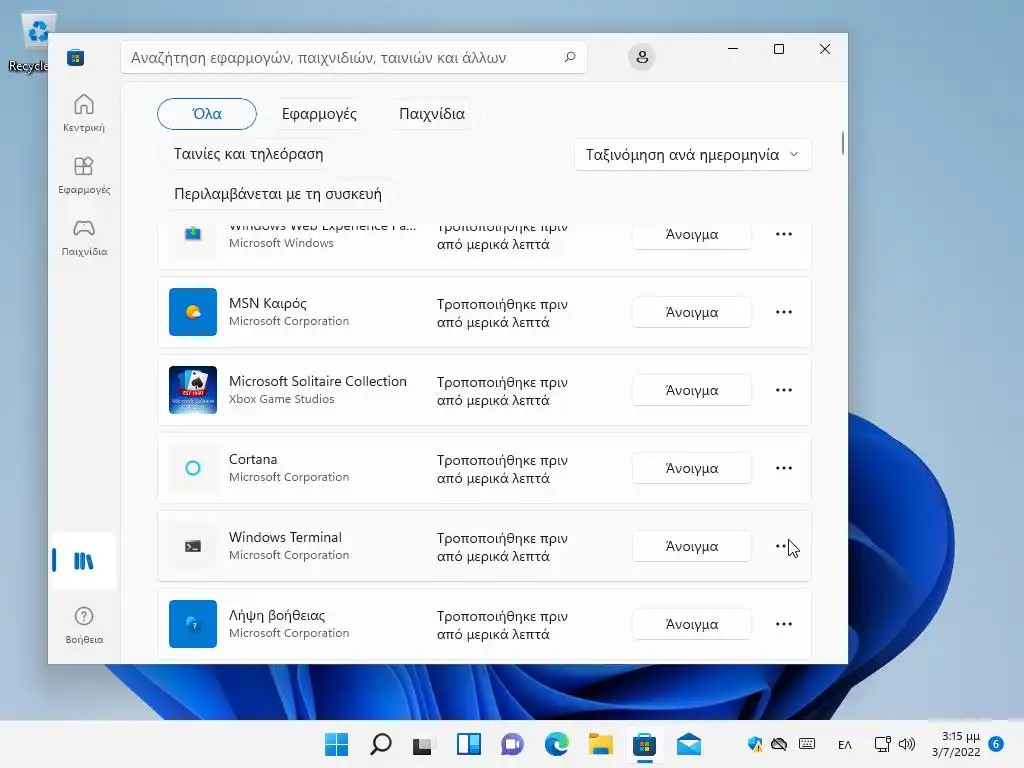1024x768 pixels.
Task: Click Άνοιγμα for Λήψη βοήθειας
Action: [x=692, y=624]
